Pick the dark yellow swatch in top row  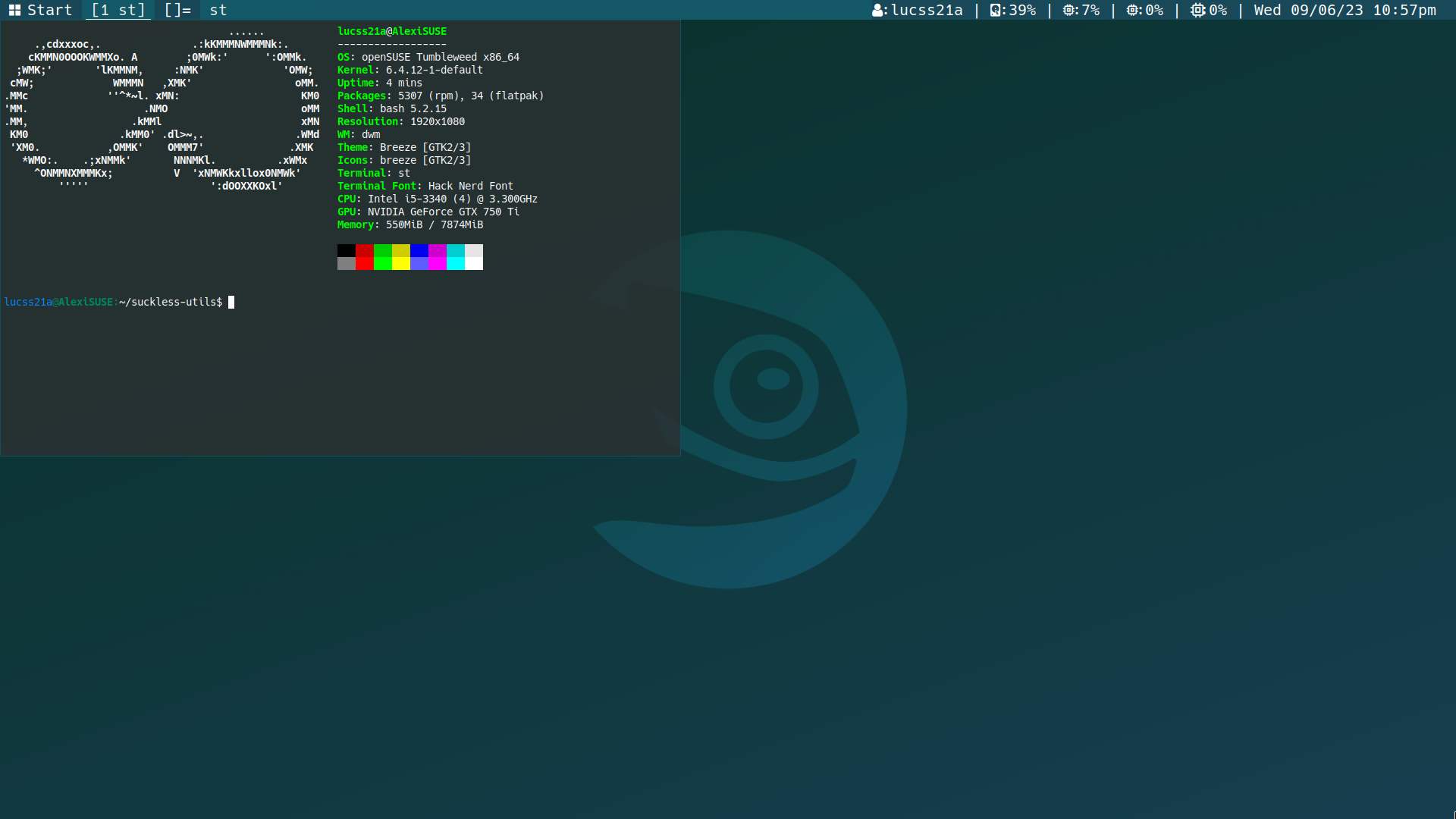point(401,250)
